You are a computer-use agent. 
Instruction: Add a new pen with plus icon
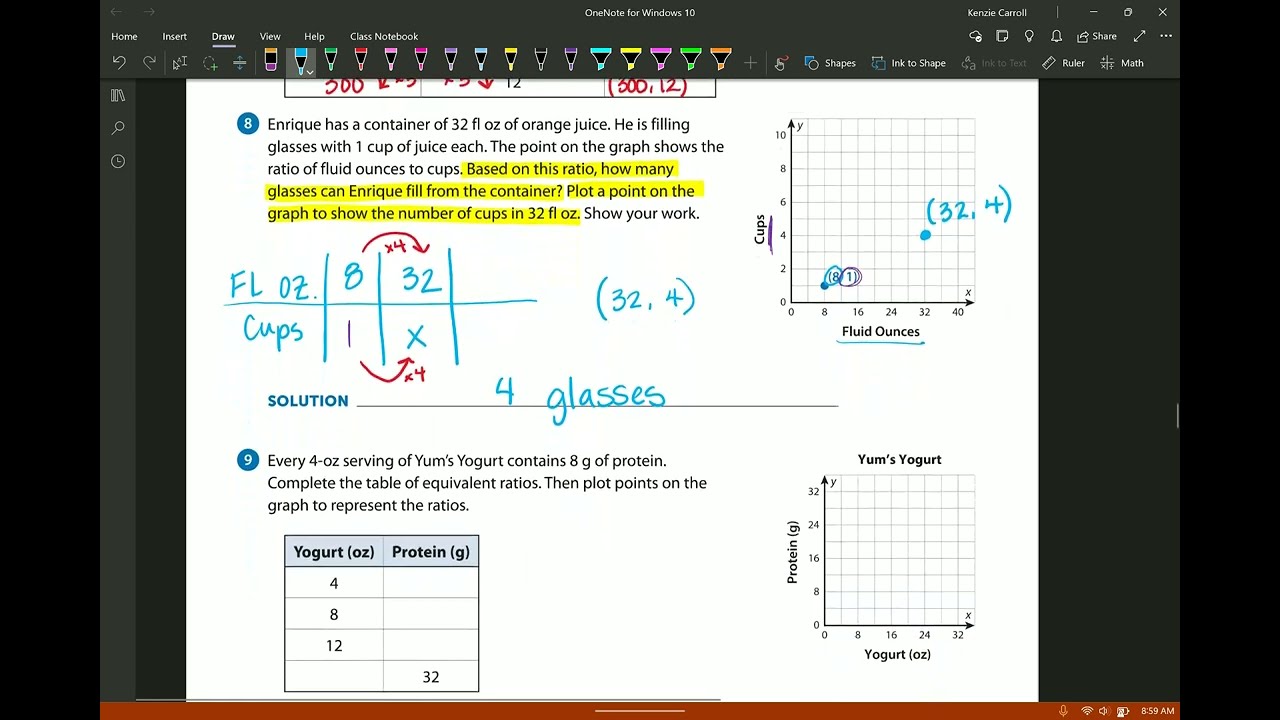[x=751, y=62]
